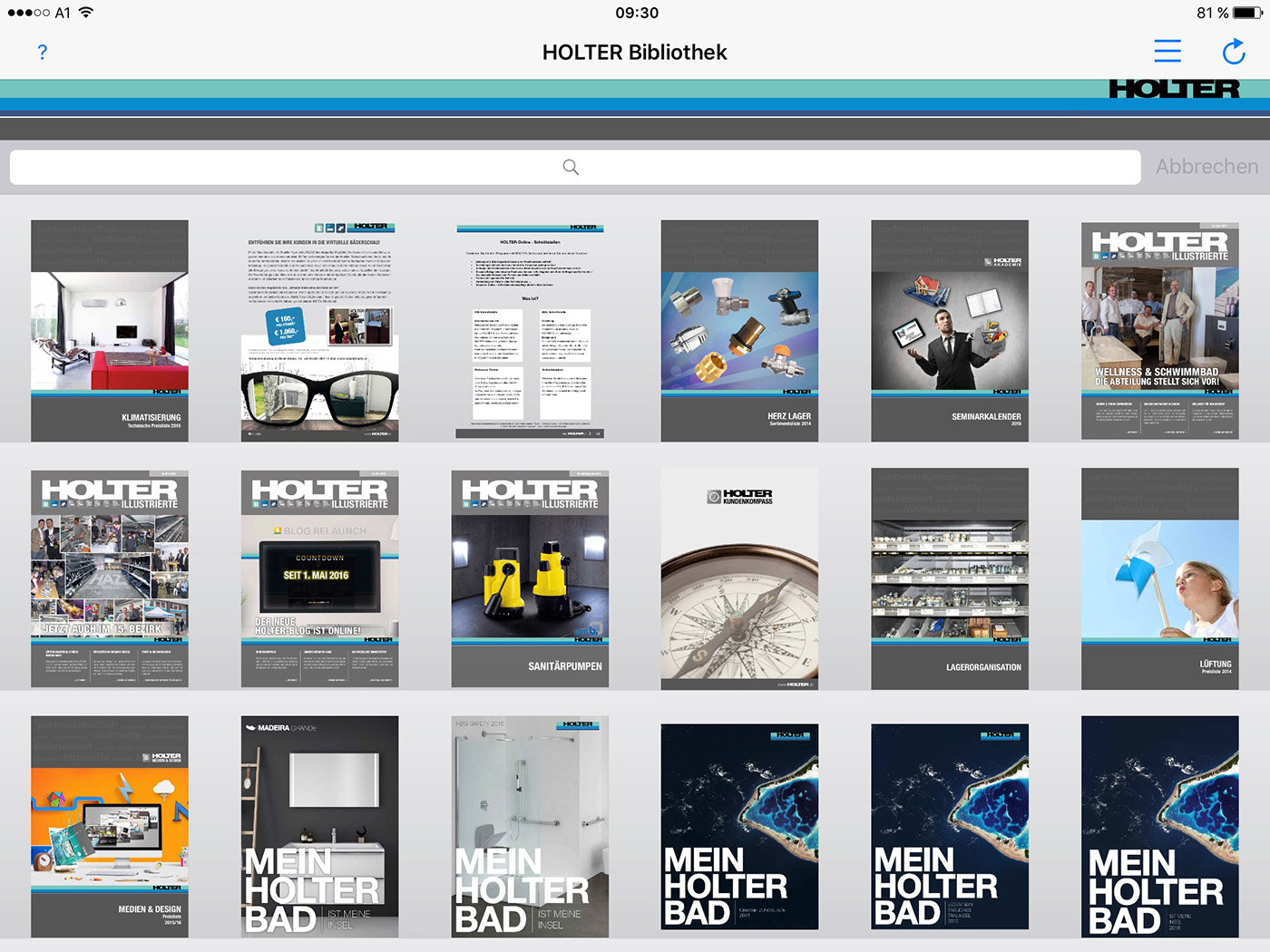Image resolution: width=1270 pixels, height=952 pixels.
Task: Open the Kundenkompass compass cover
Action: [739, 578]
